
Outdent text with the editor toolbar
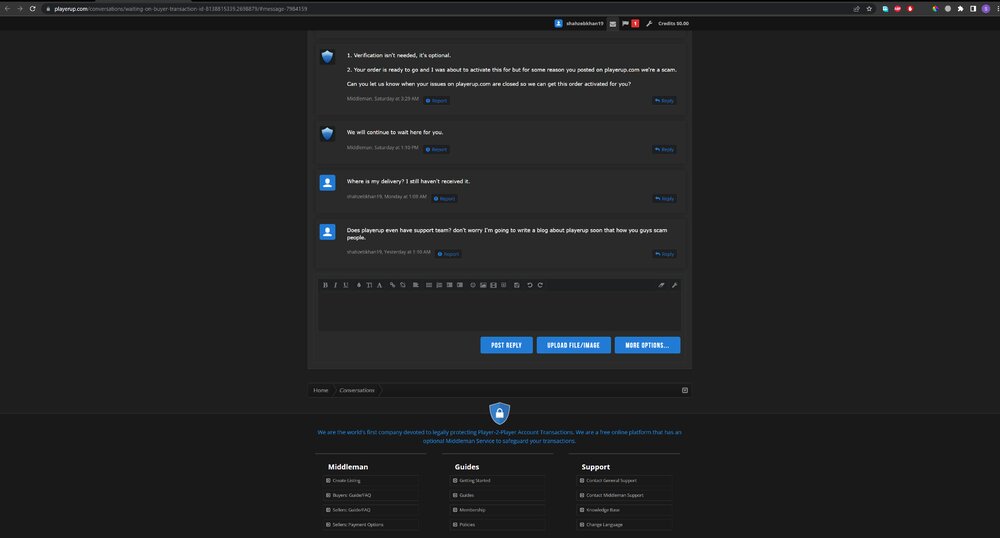[x=450, y=285]
